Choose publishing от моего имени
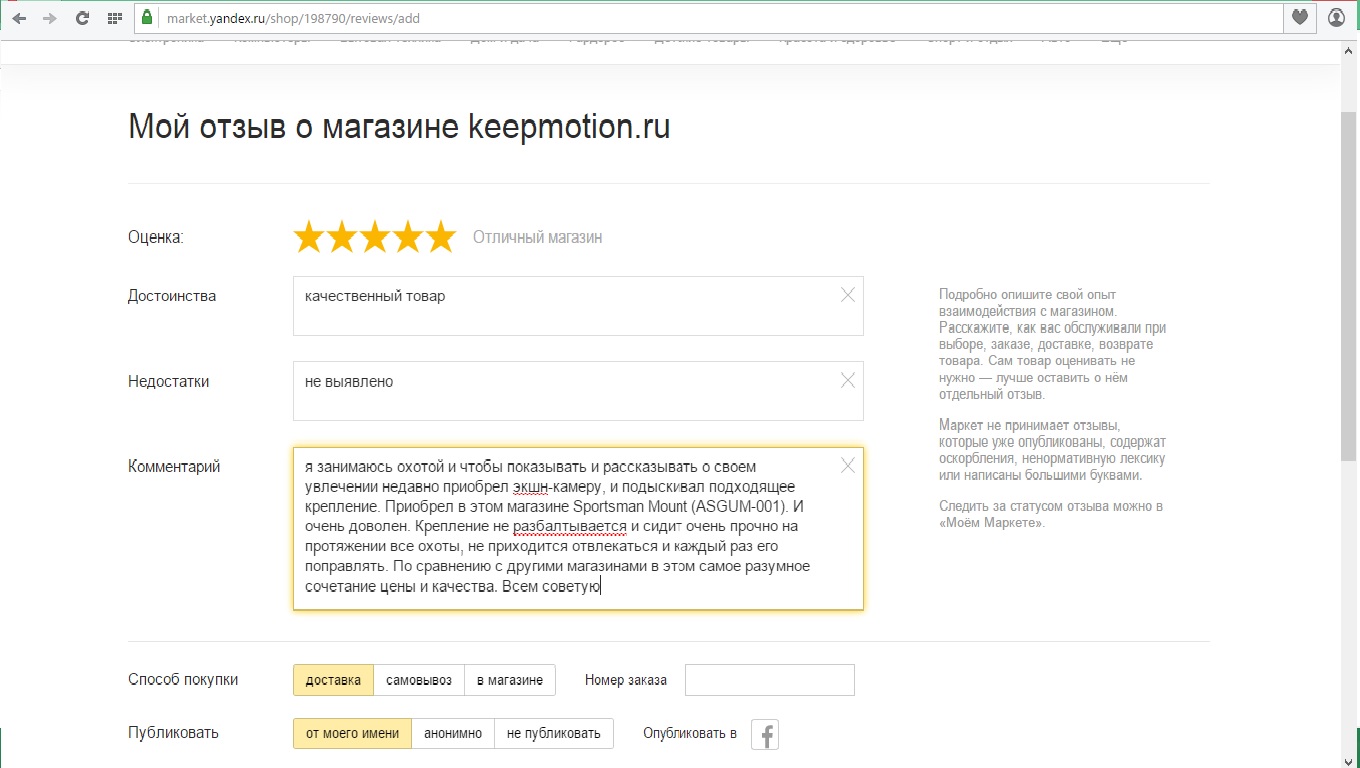 point(352,733)
